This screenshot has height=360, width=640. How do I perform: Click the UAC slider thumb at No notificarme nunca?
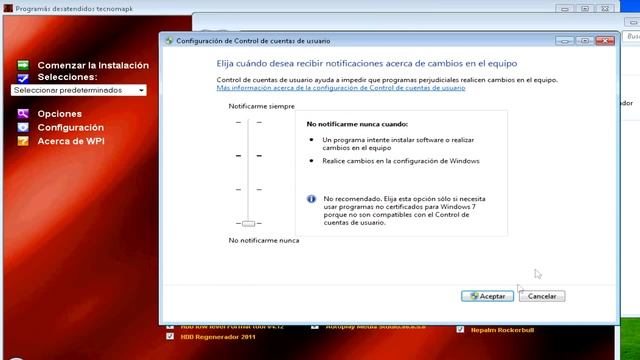coord(249,224)
